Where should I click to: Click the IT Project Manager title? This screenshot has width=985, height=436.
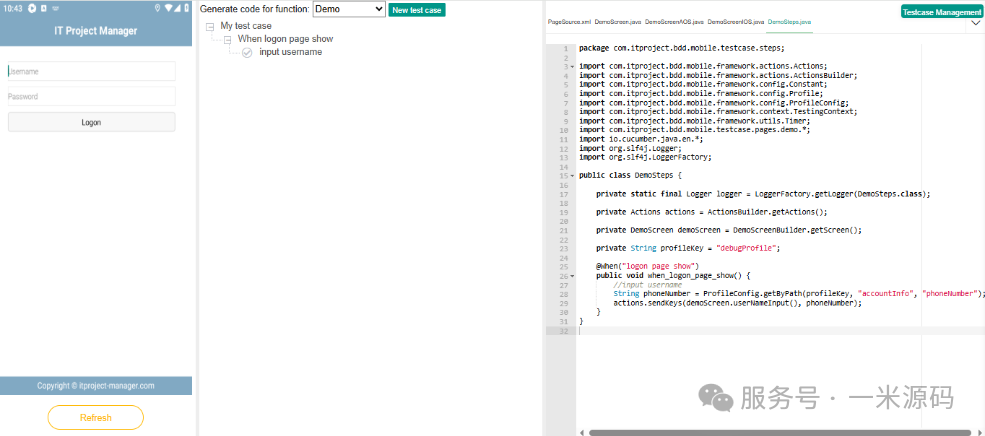(x=95, y=31)
